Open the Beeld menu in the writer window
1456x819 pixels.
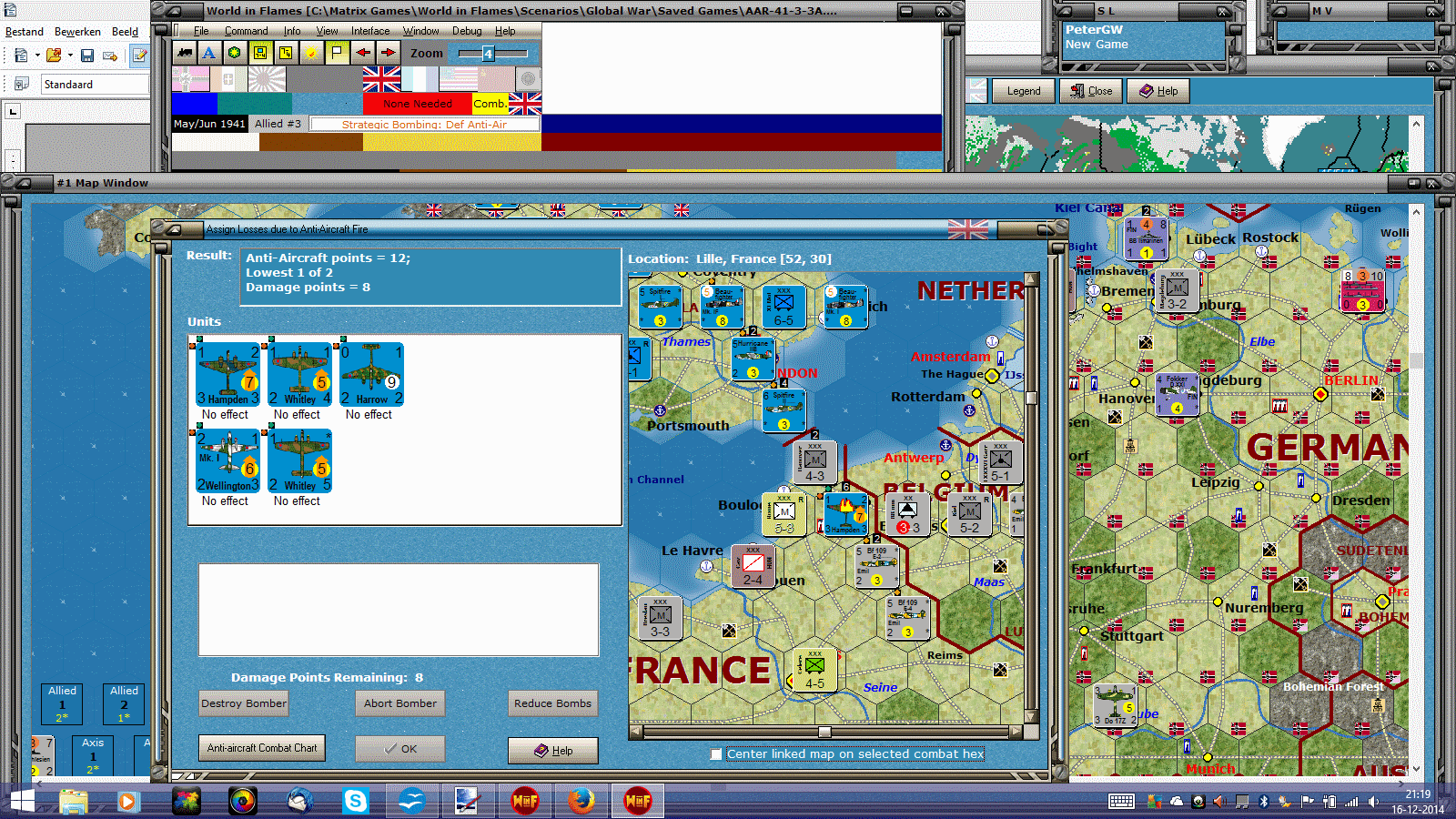click(x=125, y=32)
